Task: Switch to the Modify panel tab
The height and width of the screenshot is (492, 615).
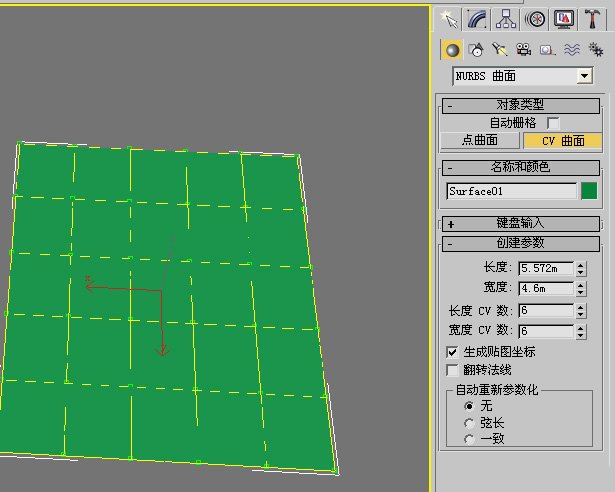Action: (477, 19)
